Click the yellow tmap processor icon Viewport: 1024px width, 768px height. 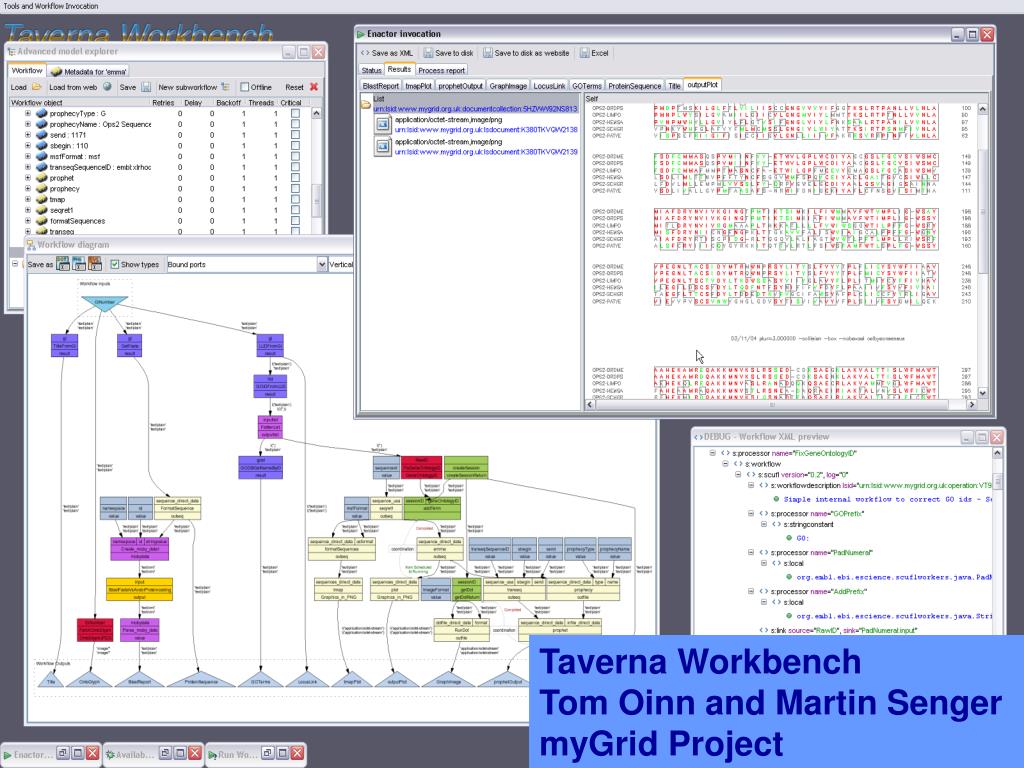click(42, 199)
